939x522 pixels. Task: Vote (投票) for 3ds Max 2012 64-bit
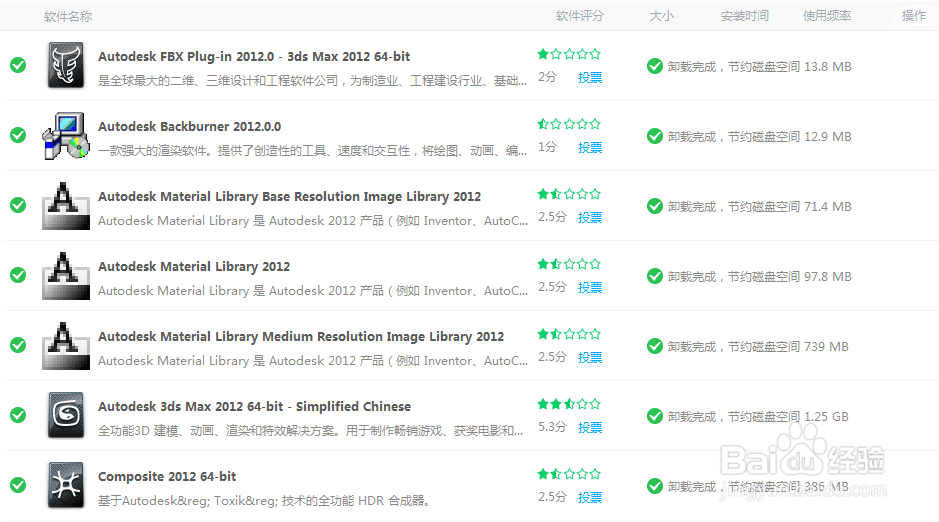tap(590, 427)
